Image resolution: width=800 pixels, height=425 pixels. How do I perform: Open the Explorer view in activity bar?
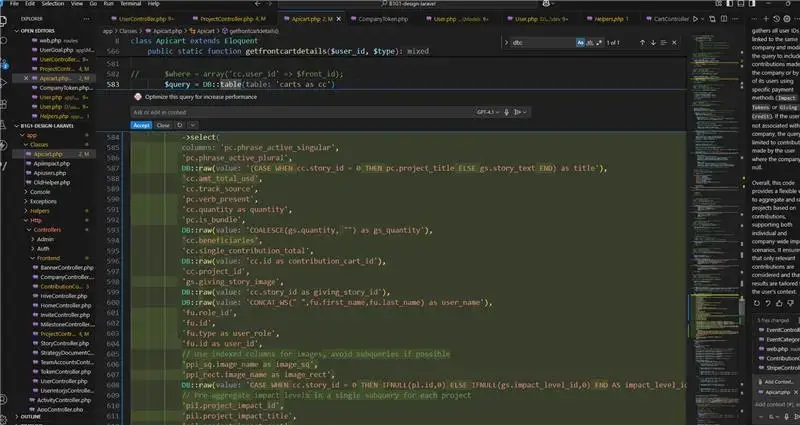[8, 19]
